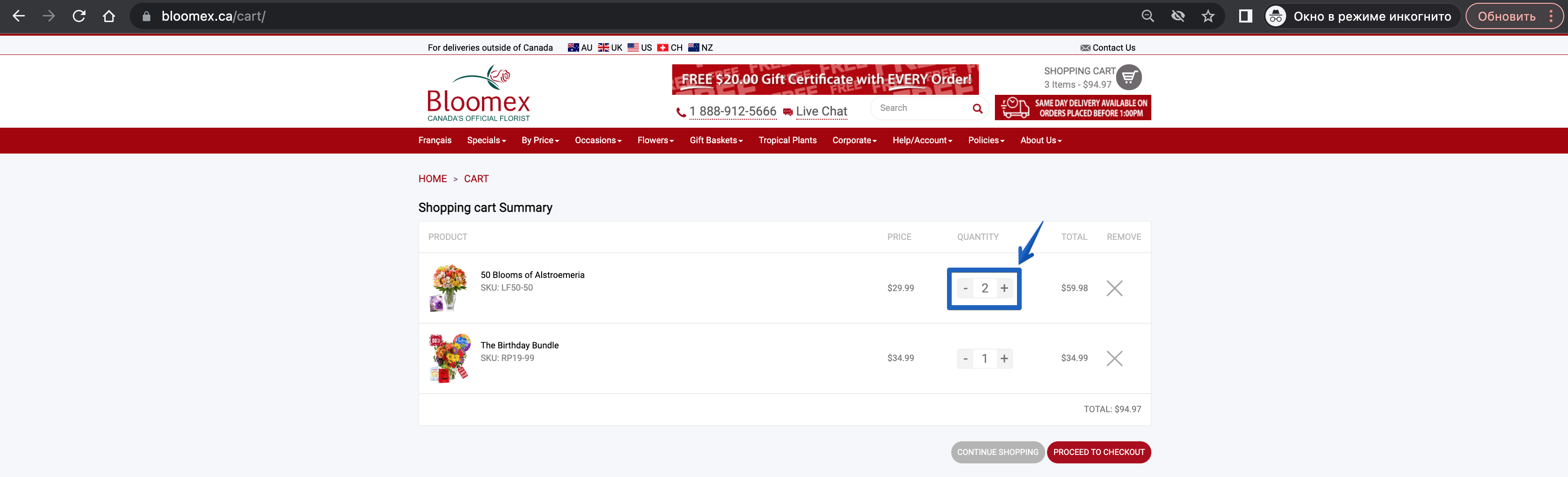Open The Birthday Bundle thumbnail
Viewport: 1568px width, 477px height.
pos(449,358)
